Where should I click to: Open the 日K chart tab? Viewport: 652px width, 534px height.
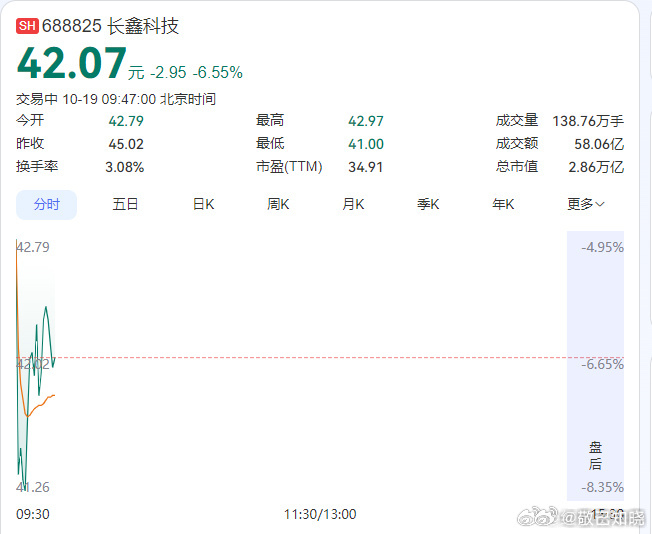point(203,205)
